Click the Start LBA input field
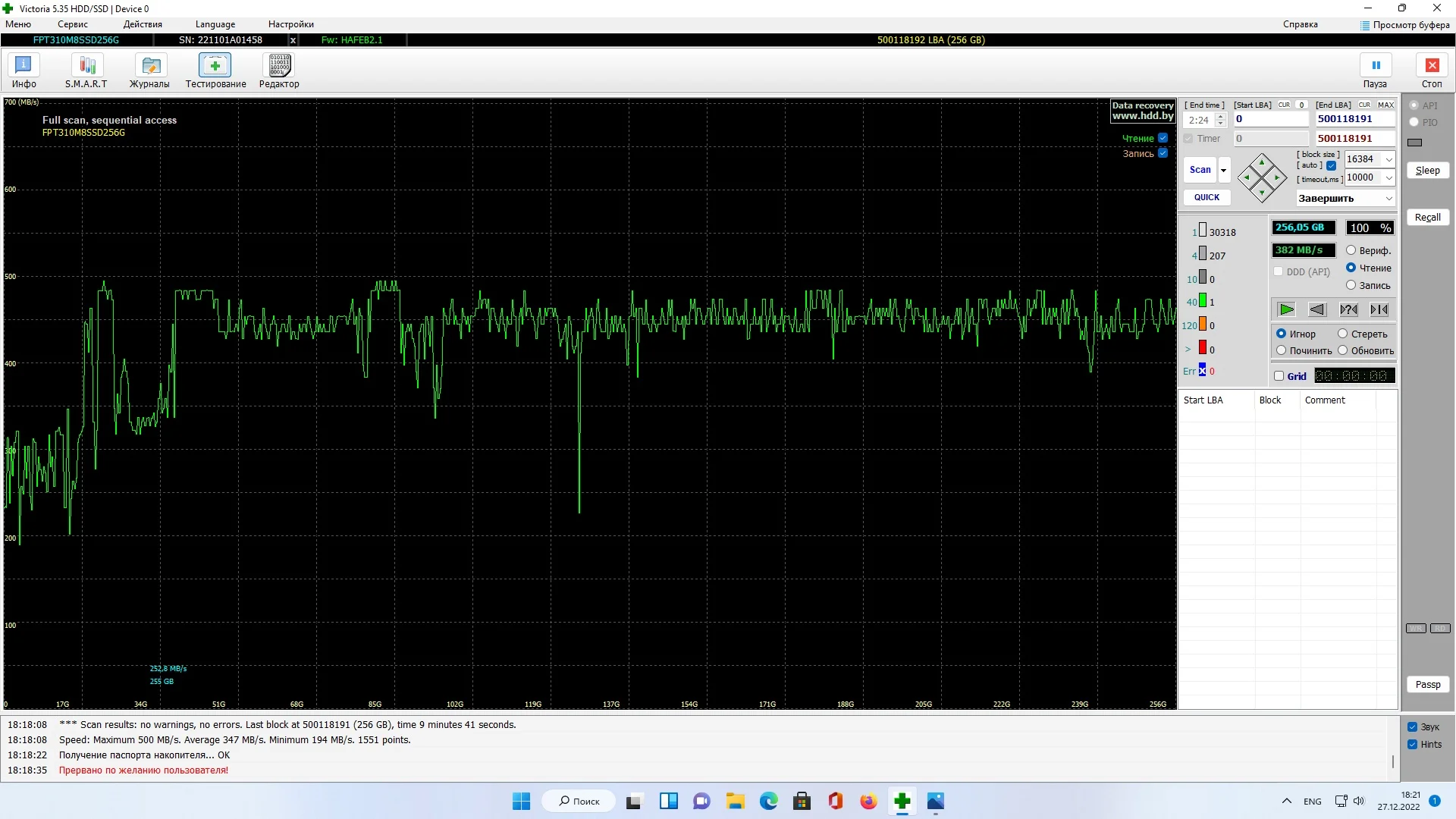This screenshot has height=819, width=1456. coord(1270,119)
